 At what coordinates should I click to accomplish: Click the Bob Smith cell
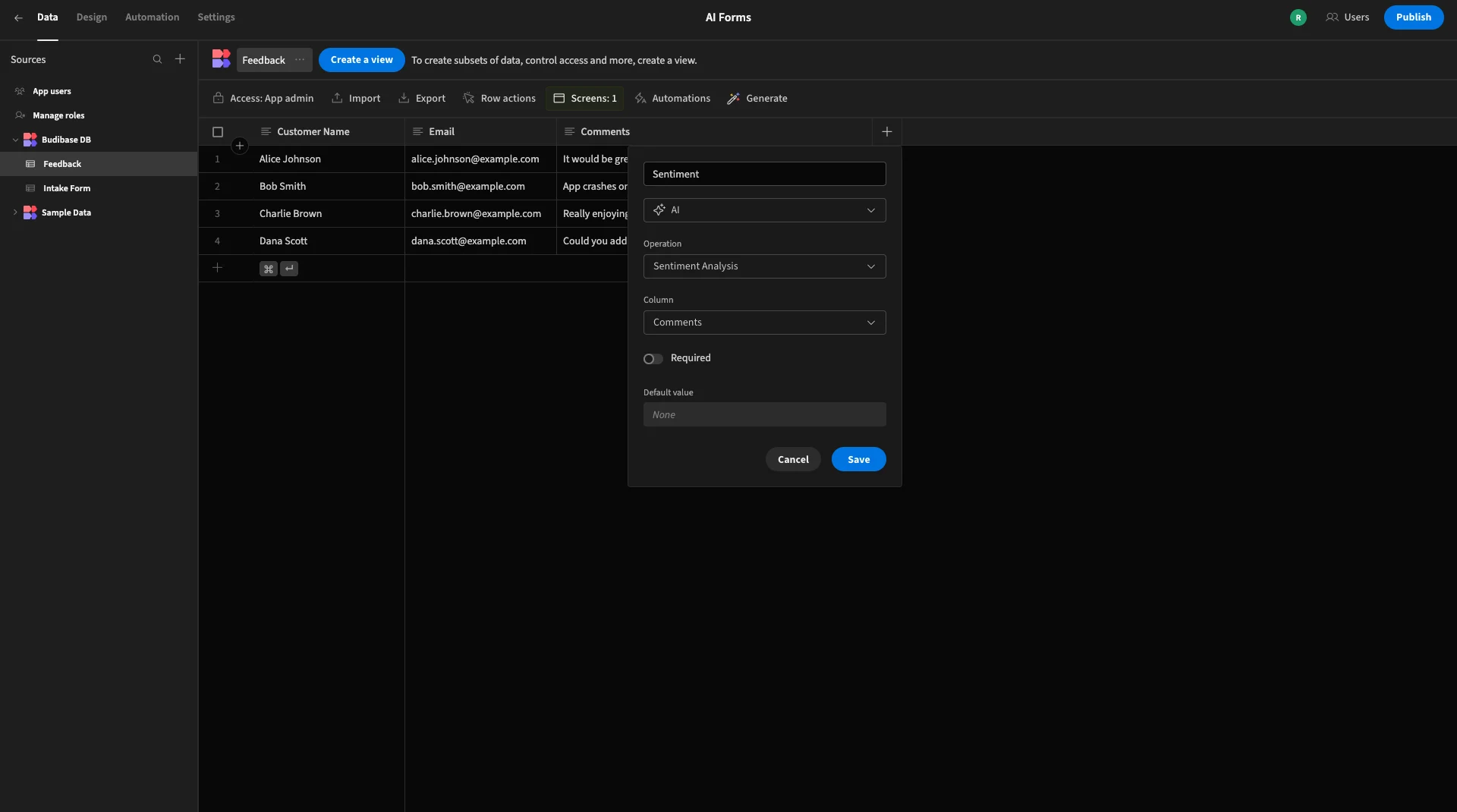pyautogui.click(x=329, y=187)
